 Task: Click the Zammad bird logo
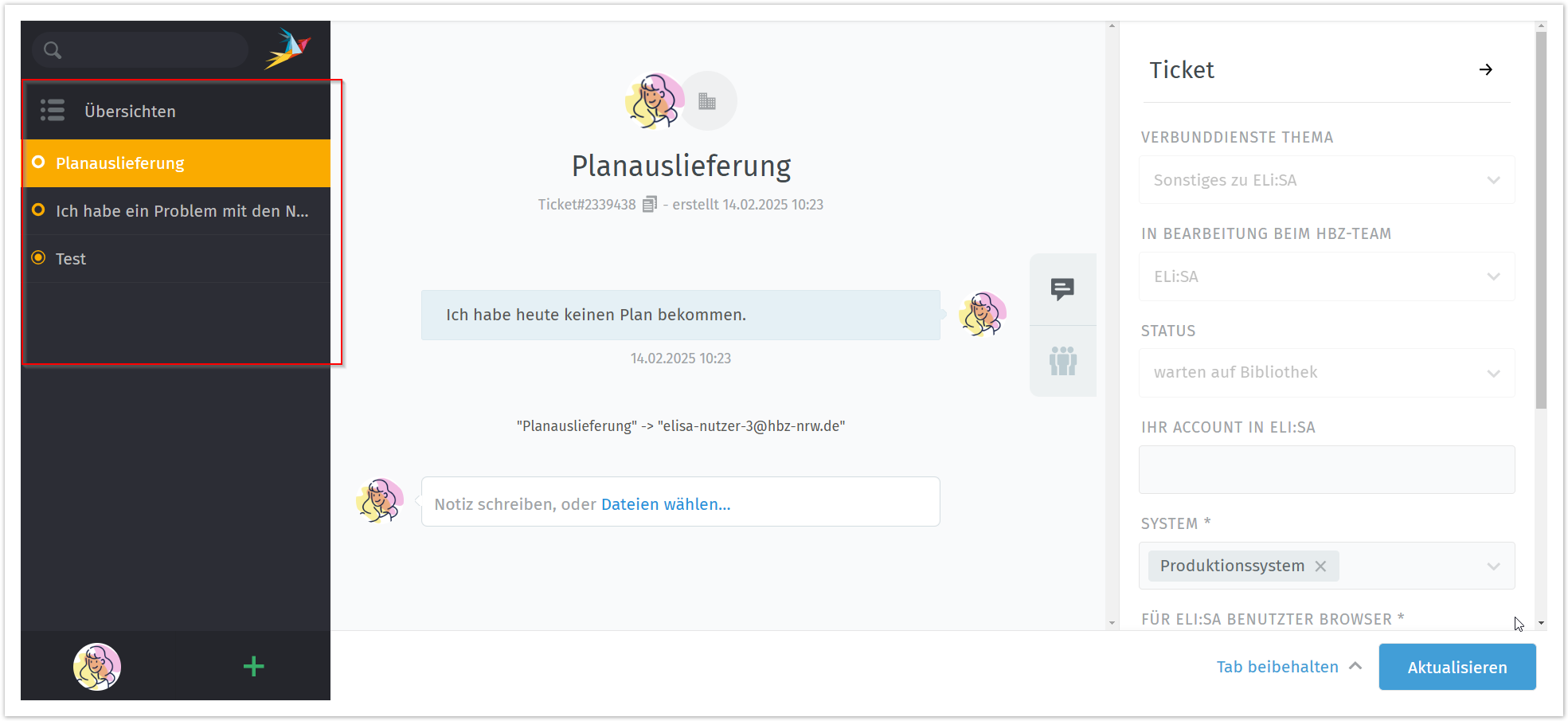pyautogui.click(x=287, y=49)
